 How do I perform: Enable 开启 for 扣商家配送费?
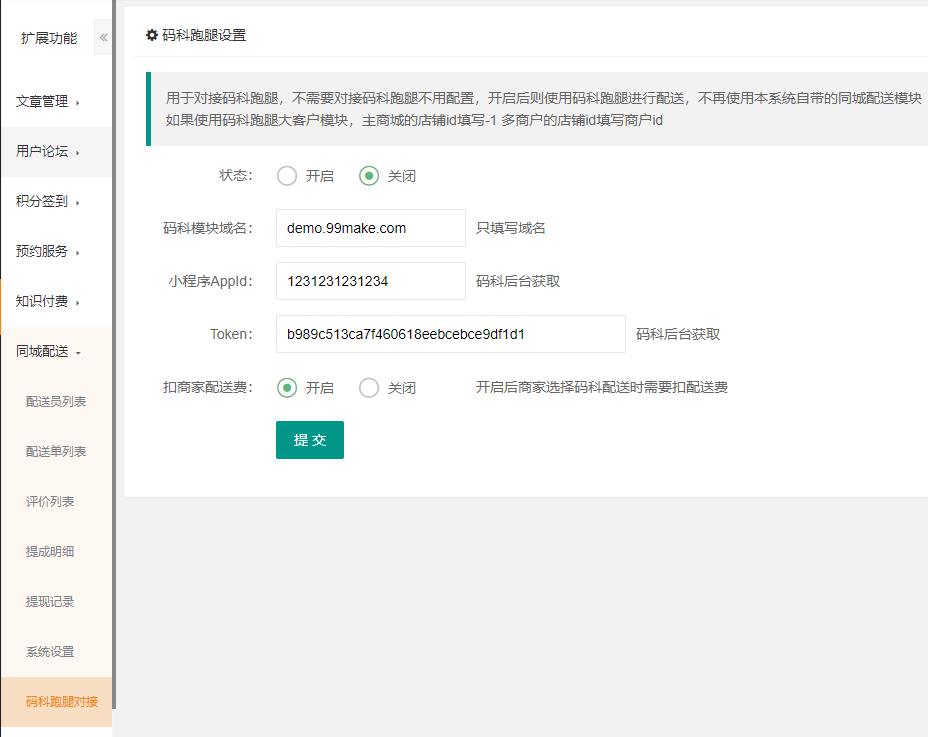click(287, 388)
